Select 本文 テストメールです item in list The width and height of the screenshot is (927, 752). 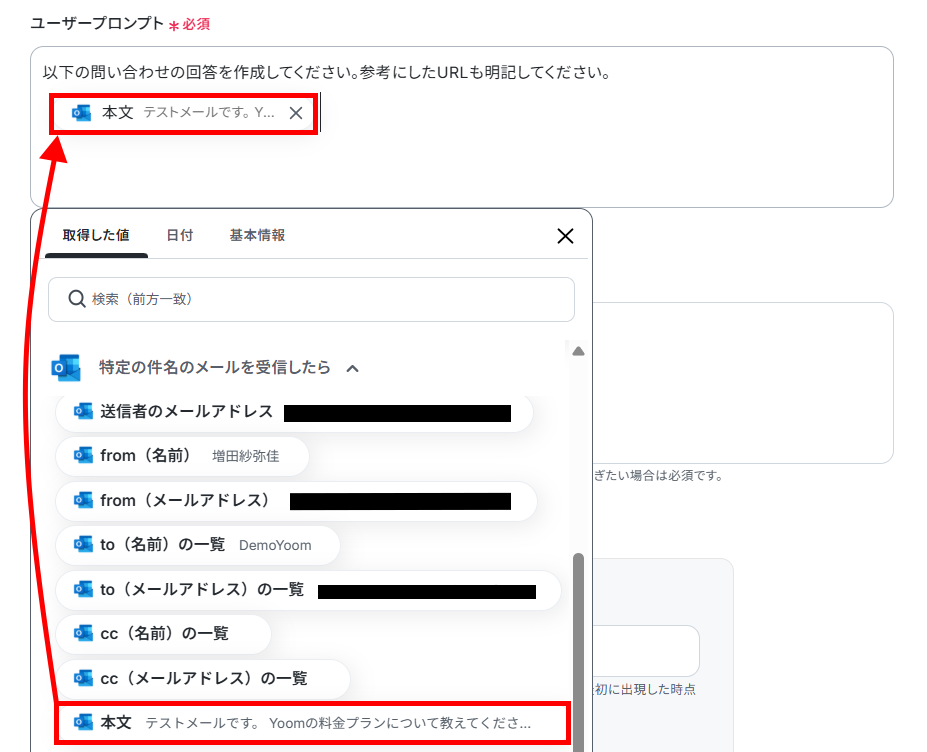coord(312,723)
